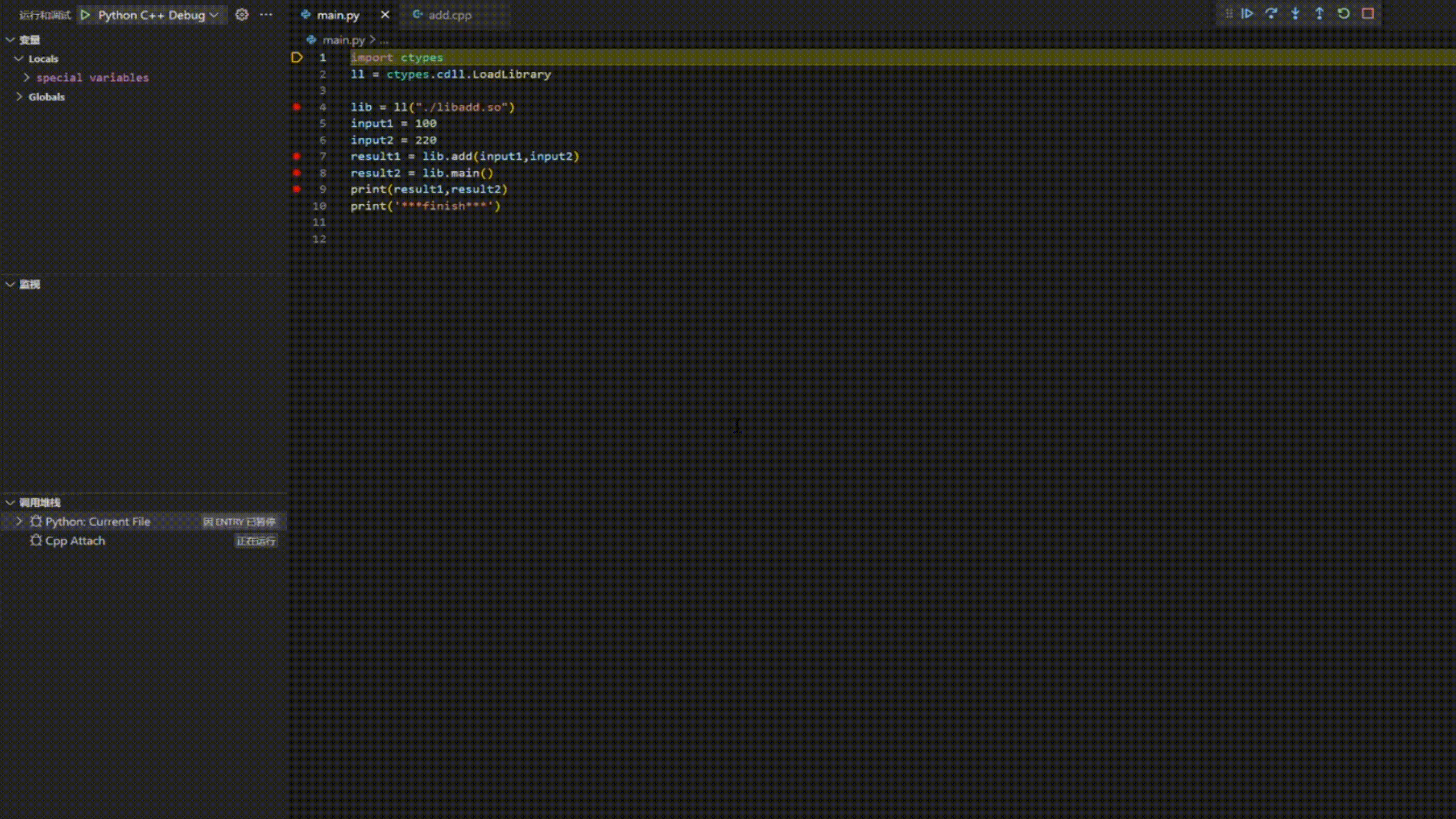The height and width of the screenshot is (819, 1456).
Task: Open launch.json via gear icon
Action: pos(242,15)
